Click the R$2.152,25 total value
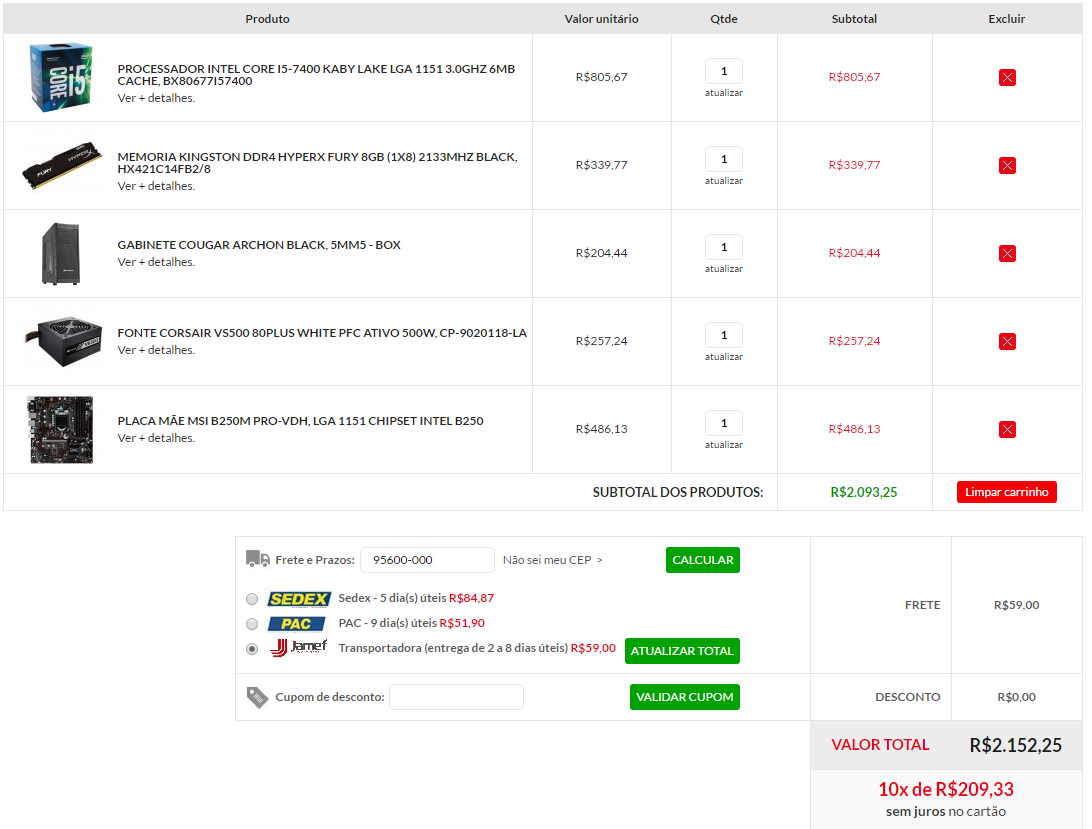Viewport: 1092px width, 829px height. [x=1015, y=745]
